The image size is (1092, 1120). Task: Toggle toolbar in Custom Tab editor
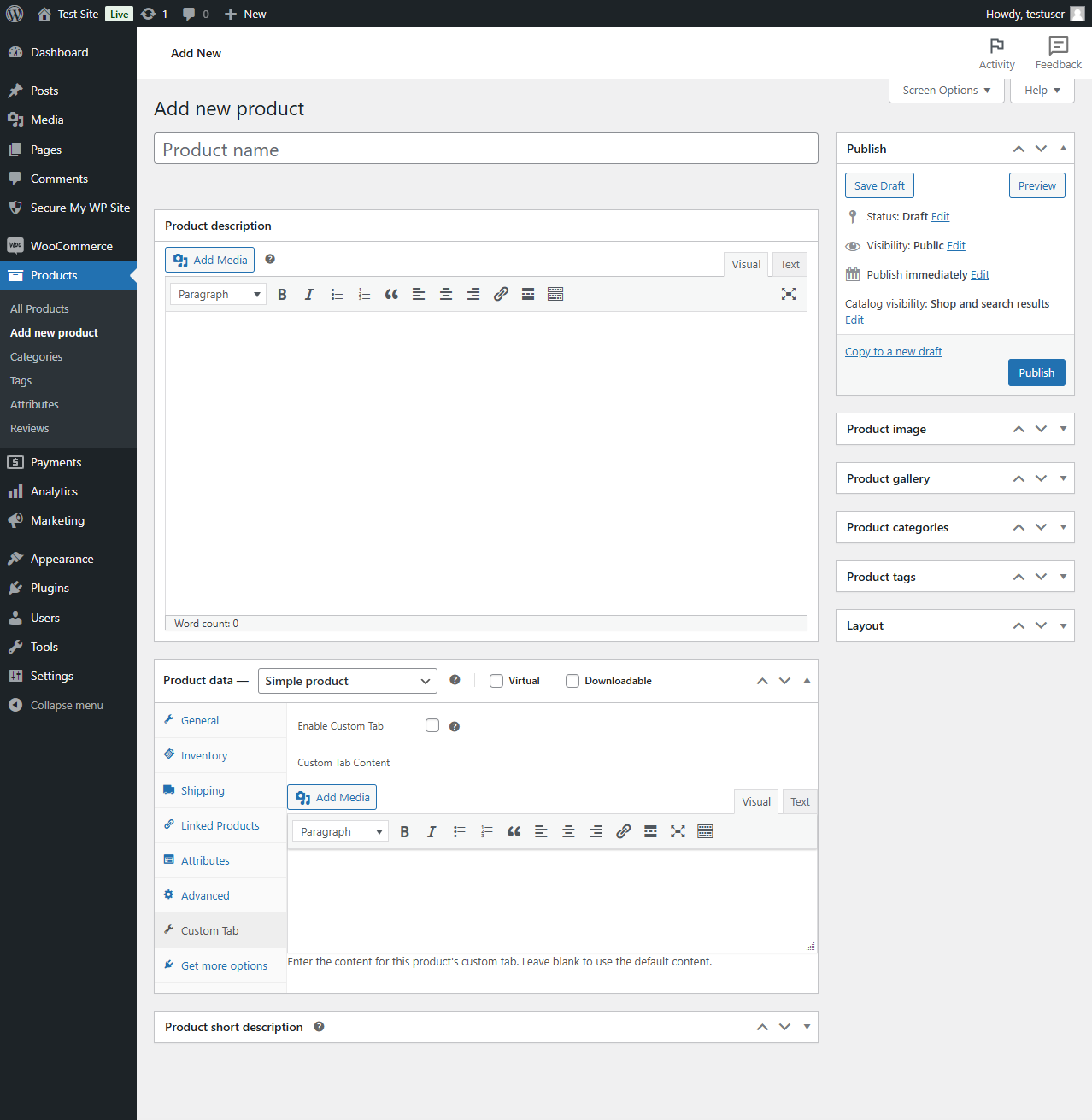coord(705,831)
